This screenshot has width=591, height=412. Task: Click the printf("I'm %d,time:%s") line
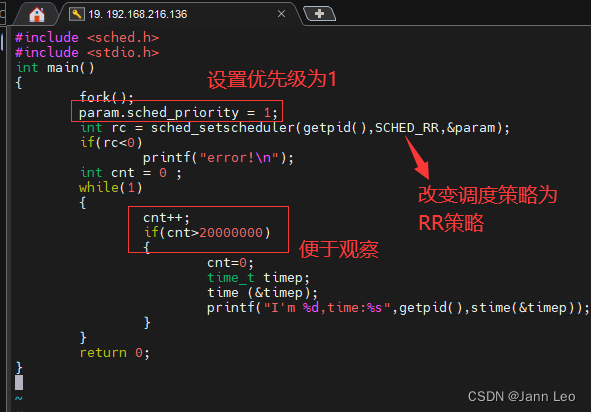[x=398, y=308]
